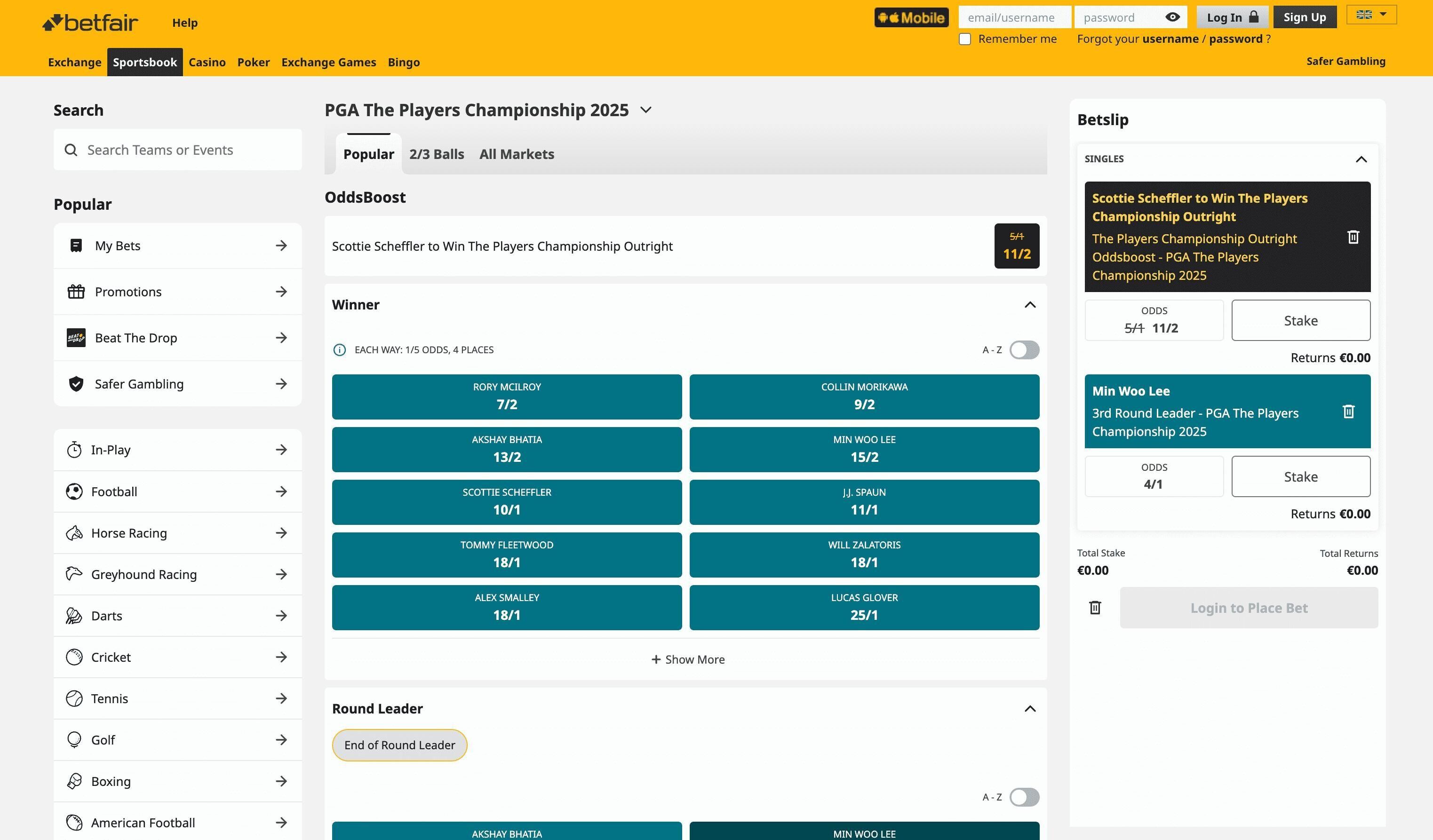The width and height of the screenshot is (1433, 840).
Task: Click the Log In button
Action: tap(1232, 17)
